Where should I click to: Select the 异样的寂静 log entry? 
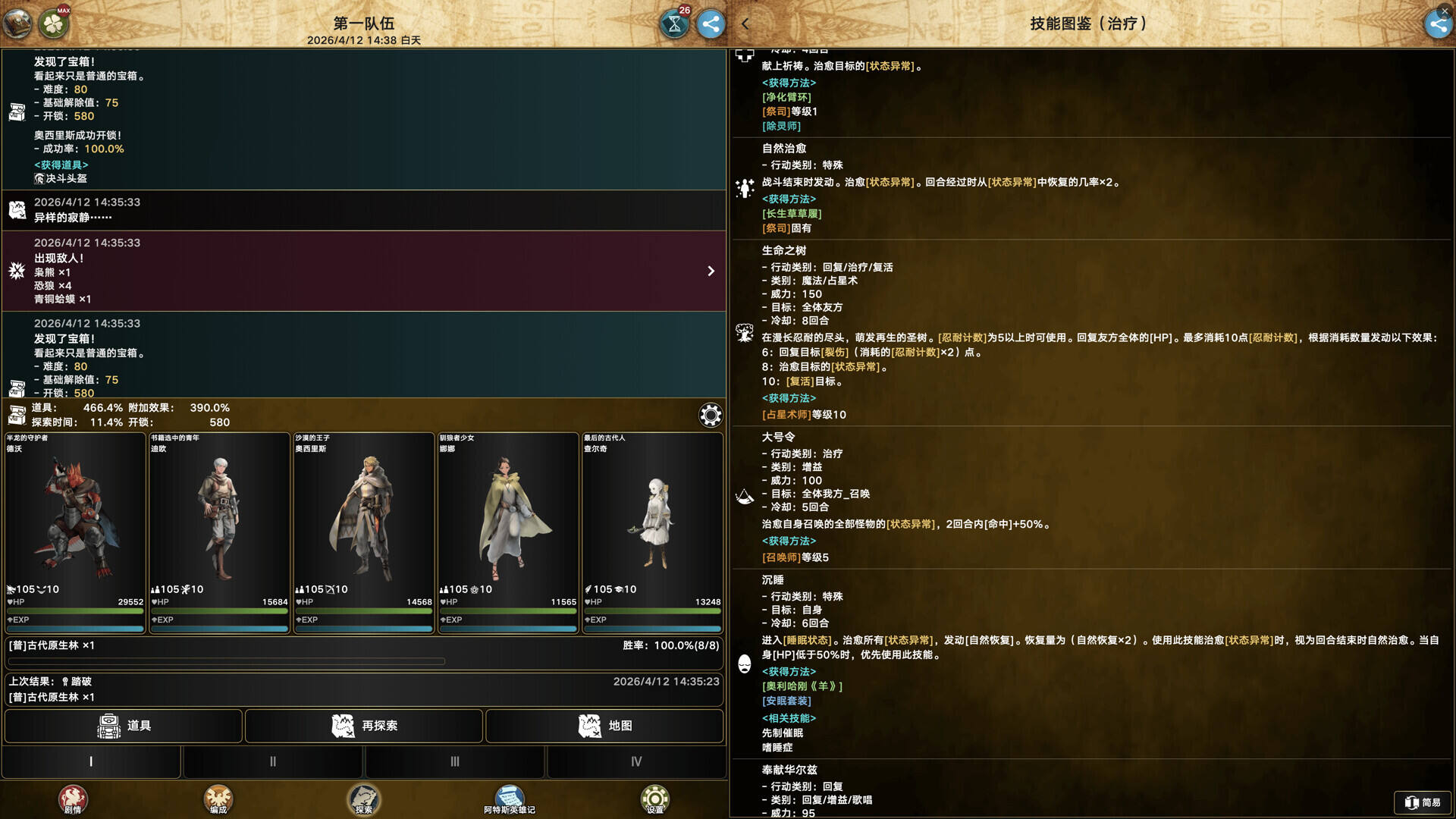coord(364,210)
